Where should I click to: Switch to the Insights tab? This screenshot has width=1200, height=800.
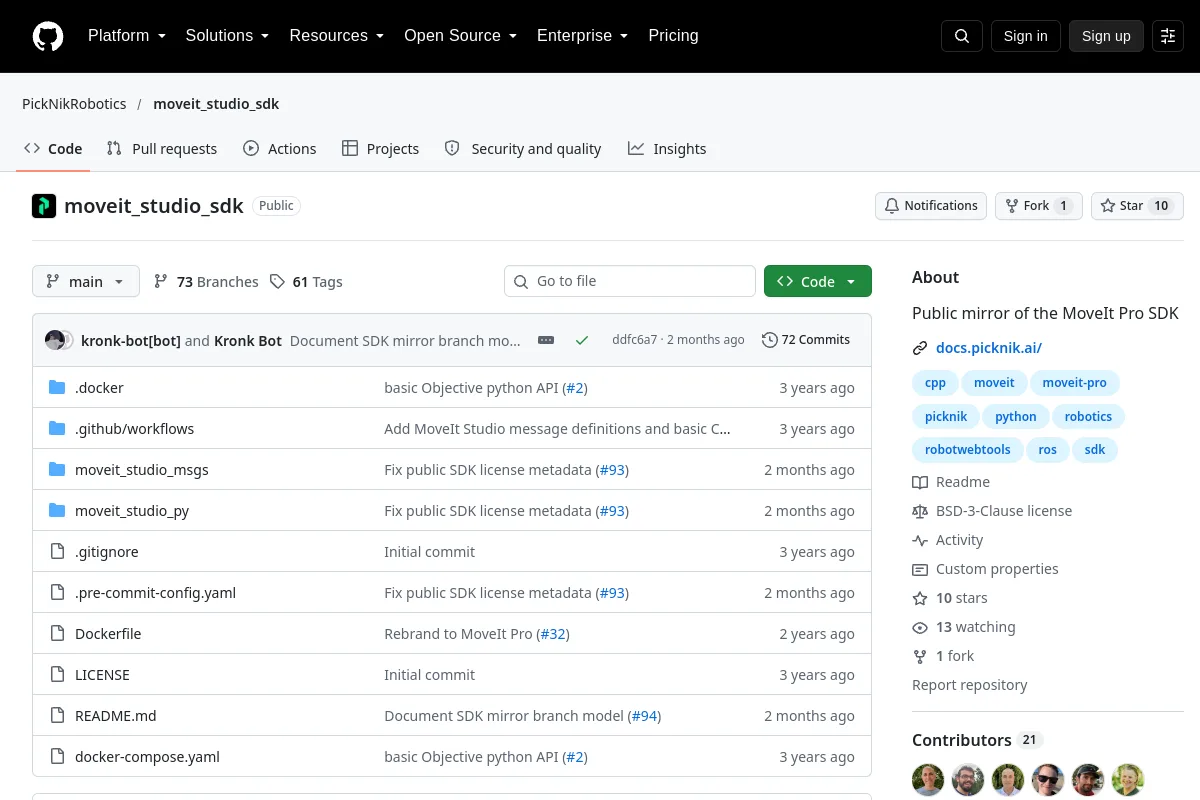(667, 149)
